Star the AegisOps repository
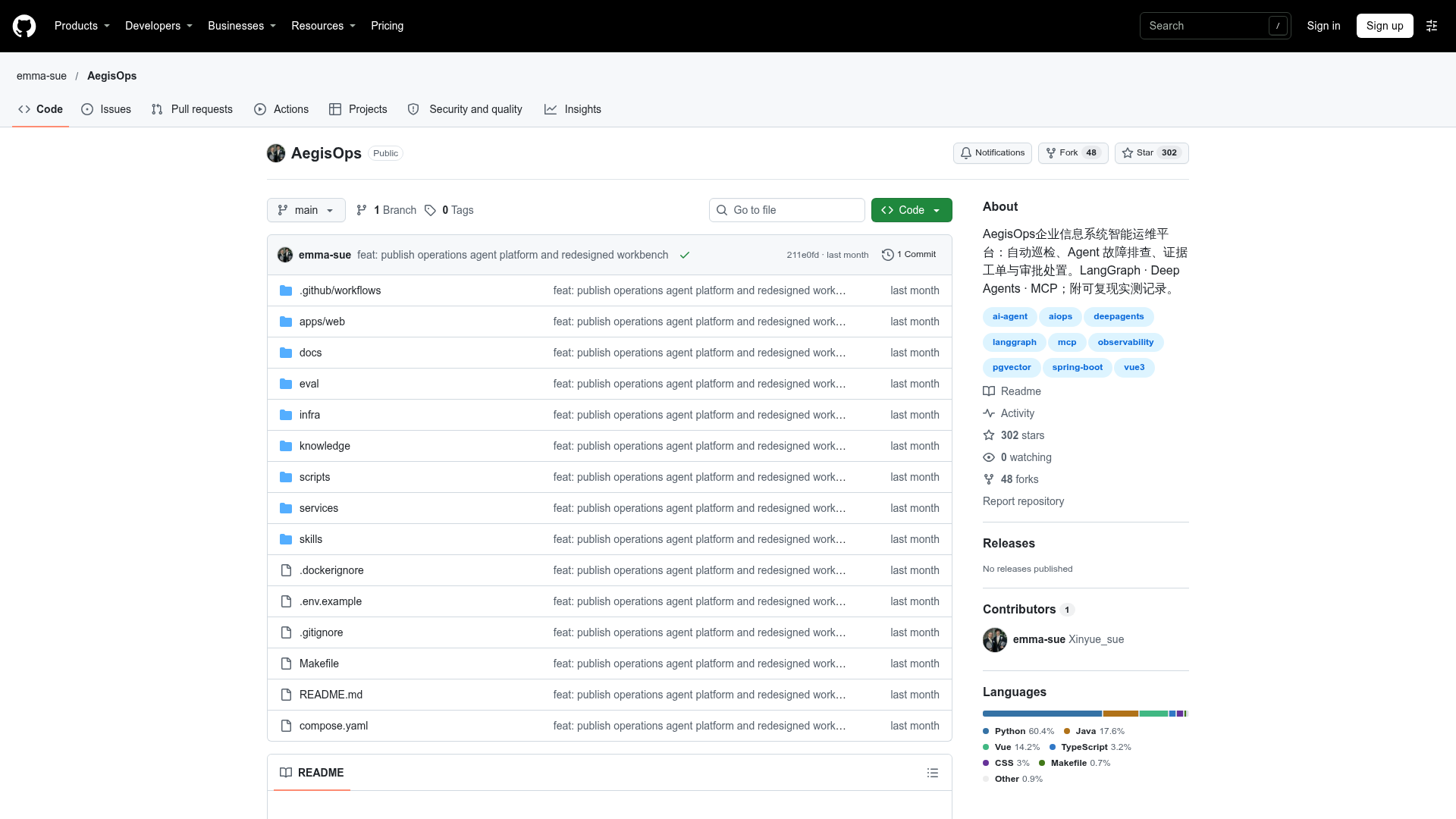1456x819 pixels. coord(1151,153)
